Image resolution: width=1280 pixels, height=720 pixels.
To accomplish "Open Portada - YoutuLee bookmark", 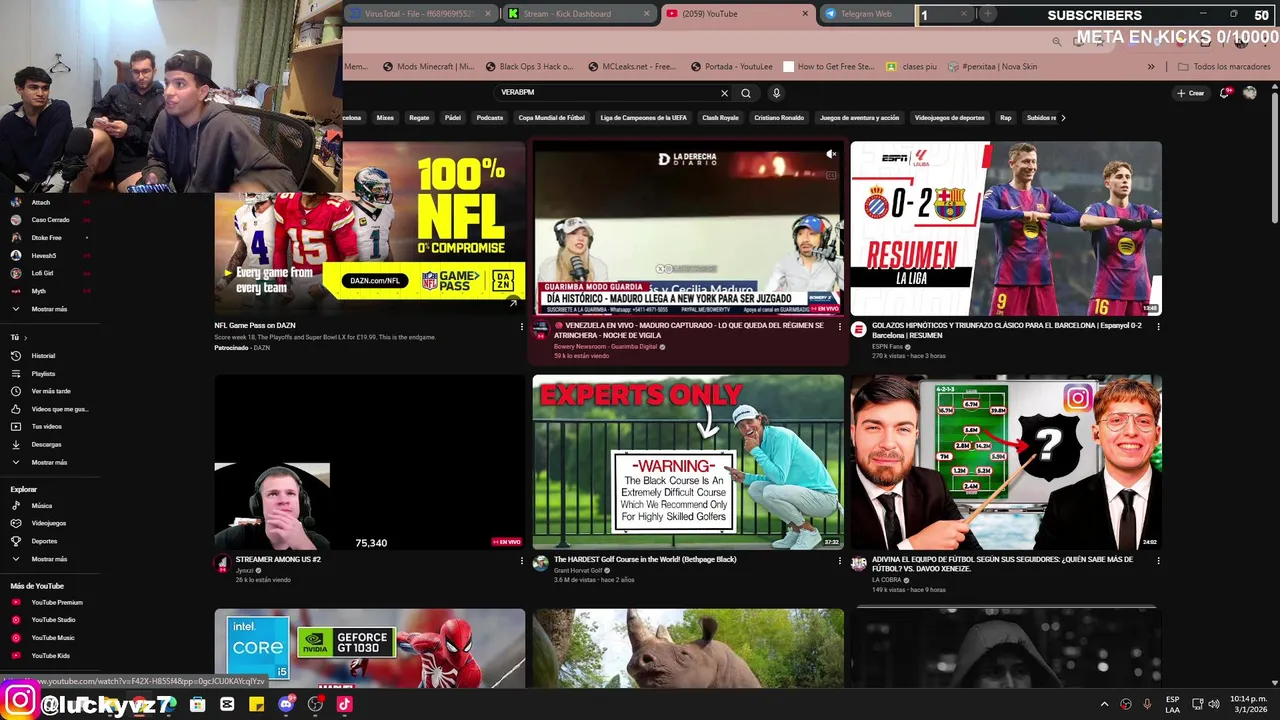I will (731, 67).
